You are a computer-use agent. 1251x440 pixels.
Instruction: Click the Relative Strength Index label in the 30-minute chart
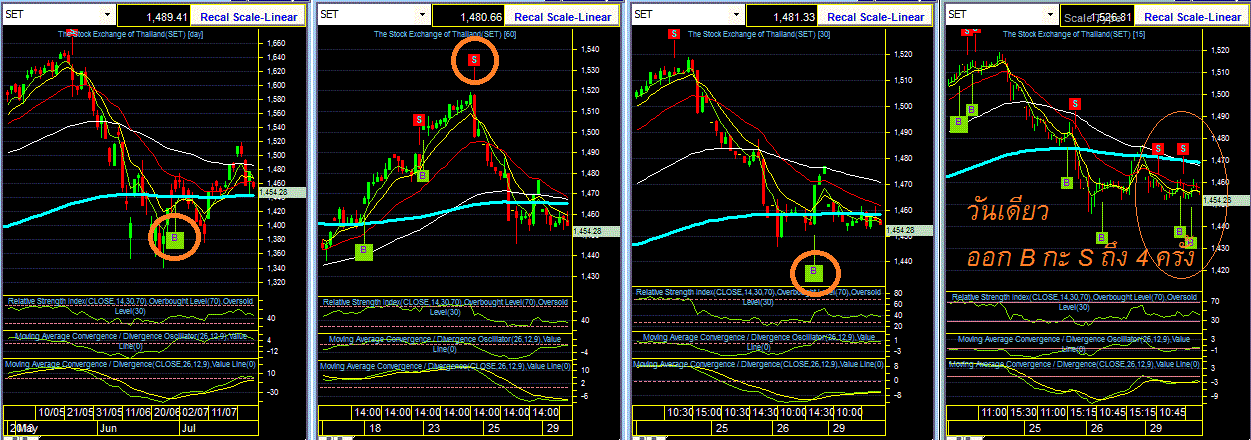757,296
